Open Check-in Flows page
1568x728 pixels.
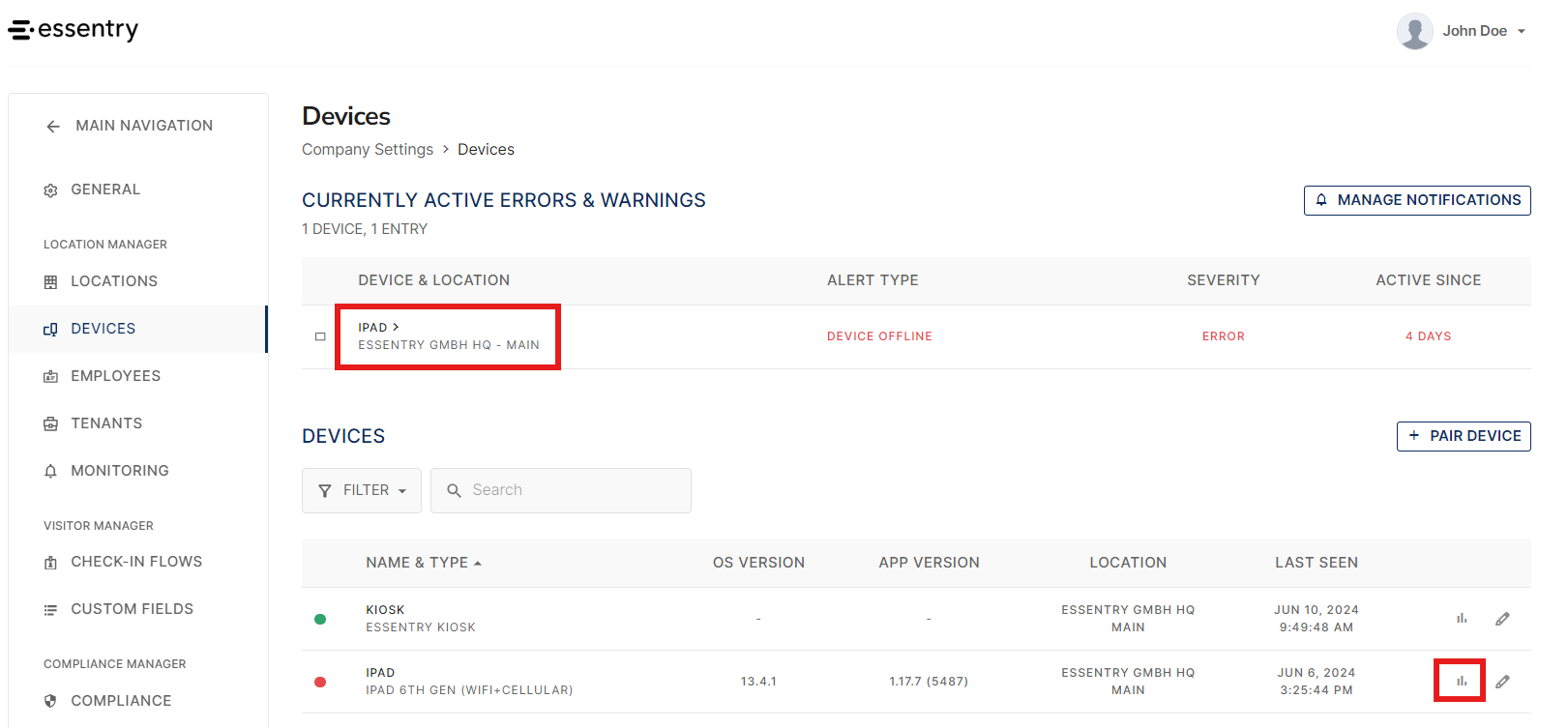click(138, 562)
